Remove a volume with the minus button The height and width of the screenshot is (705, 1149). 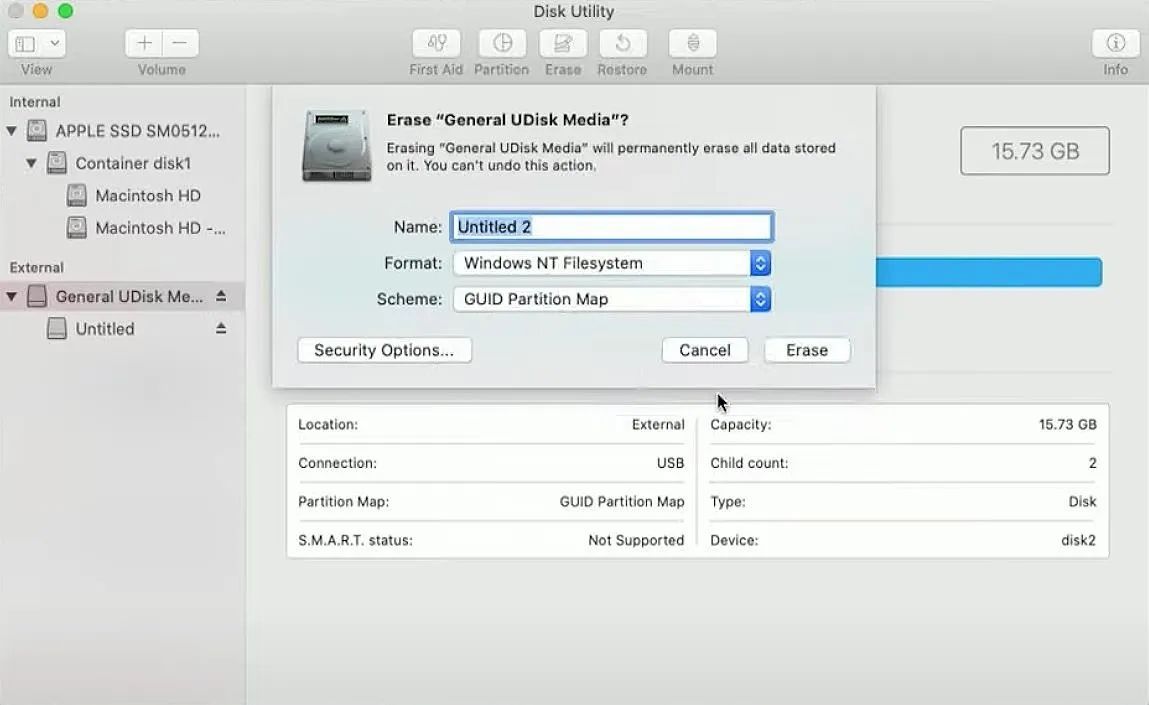(180, 43)
